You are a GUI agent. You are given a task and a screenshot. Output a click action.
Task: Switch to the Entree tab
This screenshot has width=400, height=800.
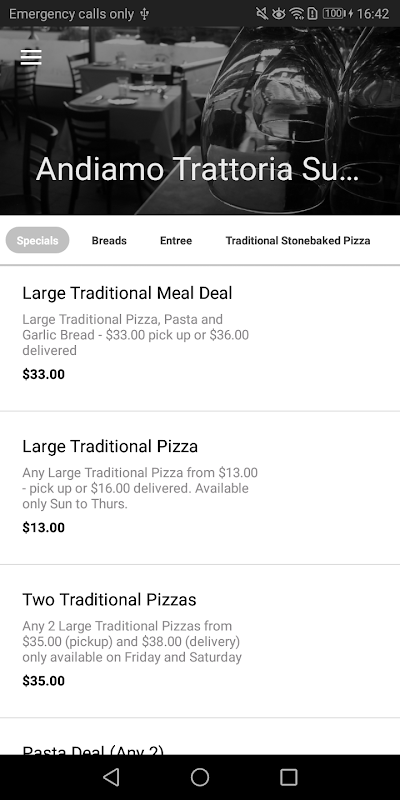click(176, 240)
